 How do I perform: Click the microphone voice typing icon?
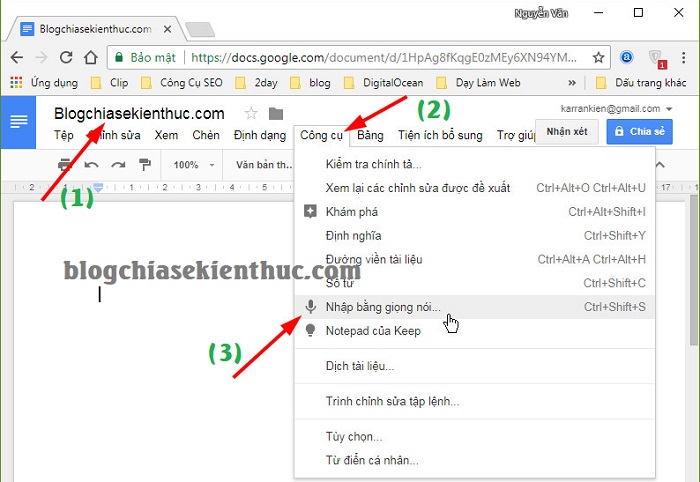pyautogui.click(x=310, y=307)
